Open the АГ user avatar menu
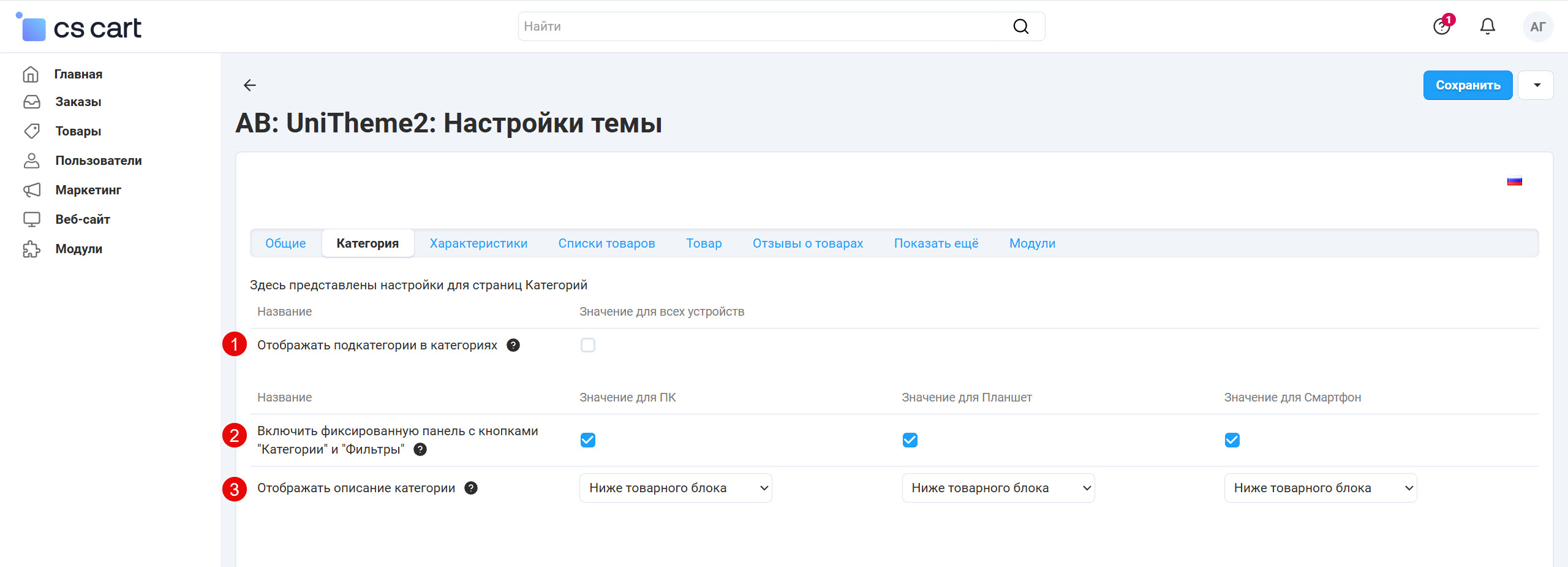 pos(1537,26)
